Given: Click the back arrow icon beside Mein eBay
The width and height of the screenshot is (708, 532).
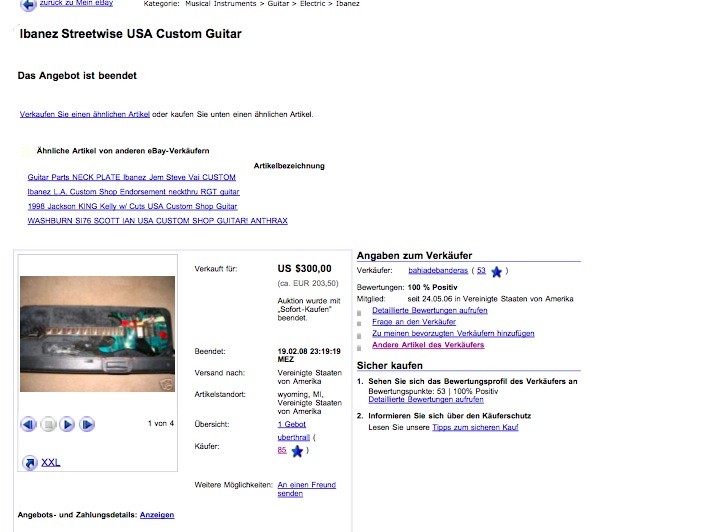Looking at the screenshot, I should [28, 5].
